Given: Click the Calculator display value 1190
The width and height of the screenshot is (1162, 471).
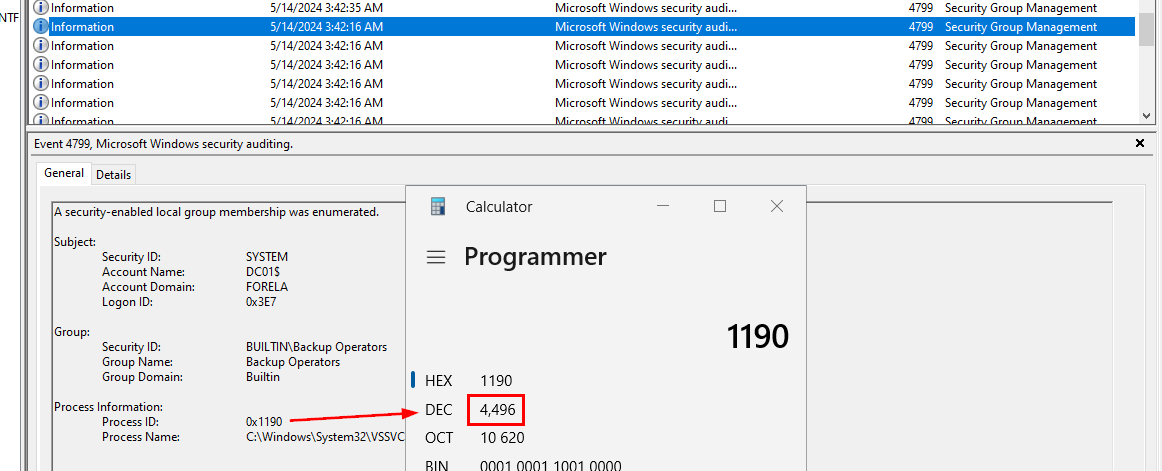Looking at the screenshot, I should tap(757, 337).
